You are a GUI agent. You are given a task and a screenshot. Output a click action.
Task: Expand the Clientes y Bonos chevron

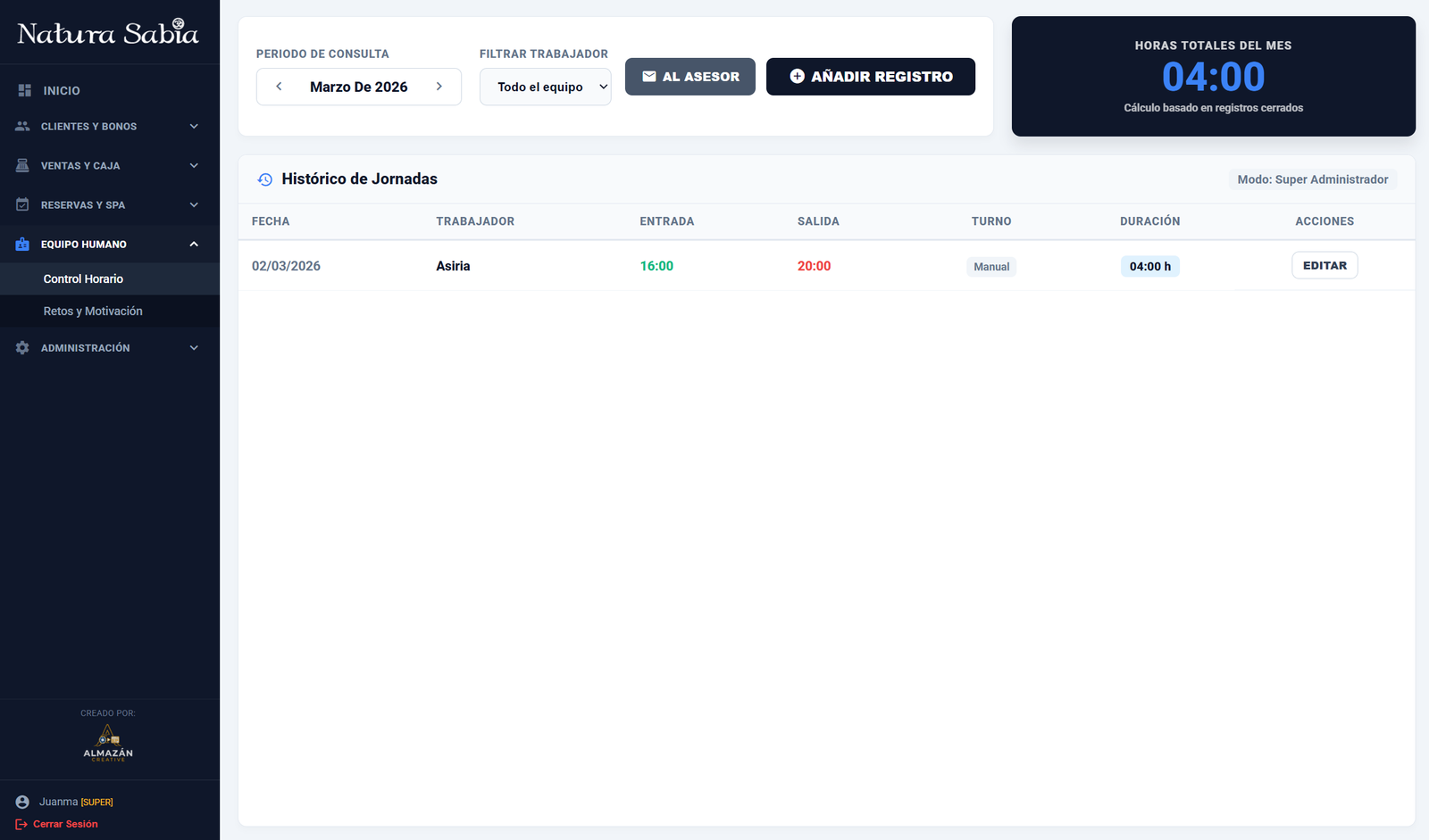tap(194, 126)
